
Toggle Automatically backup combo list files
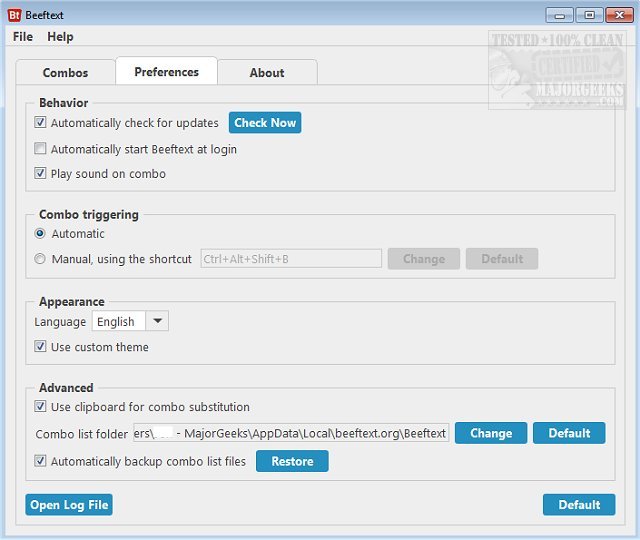(40, 461)
